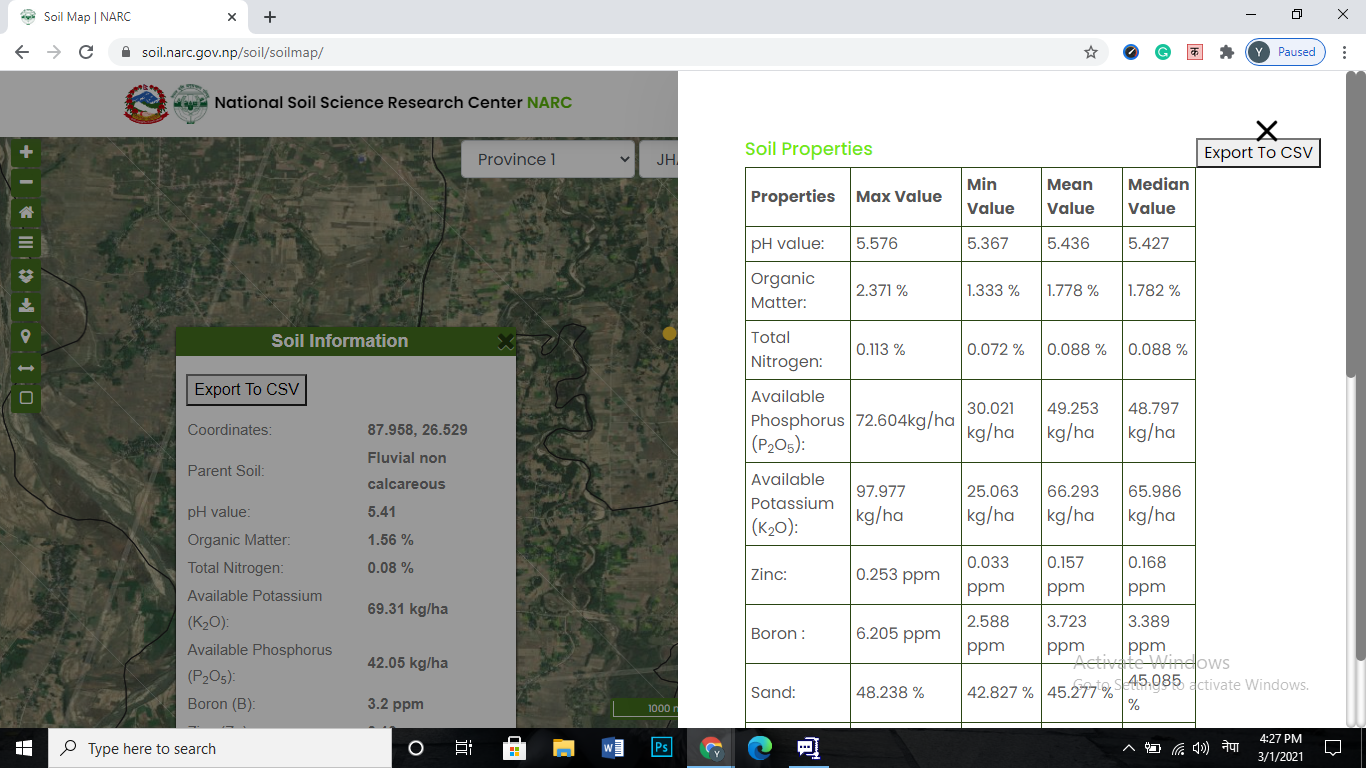Click the coordinates value 87.958, 26.529
The width and height of the screenshot is (1366, 768).
click(x=417, y=430)
